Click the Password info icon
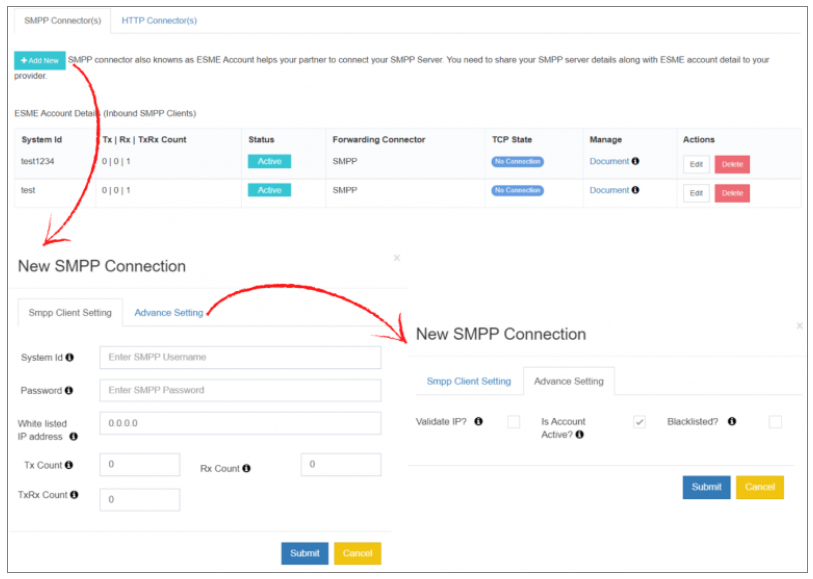 (x=67, y=388)
